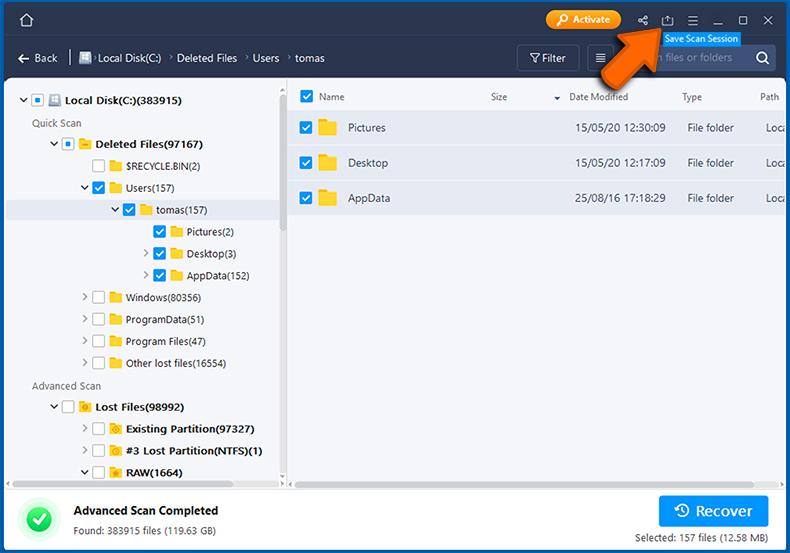The height and width of the screenshot is (553, 790).
Task: Navigate to Local Disk(C:) in breadcrumb
Action: 129,58
